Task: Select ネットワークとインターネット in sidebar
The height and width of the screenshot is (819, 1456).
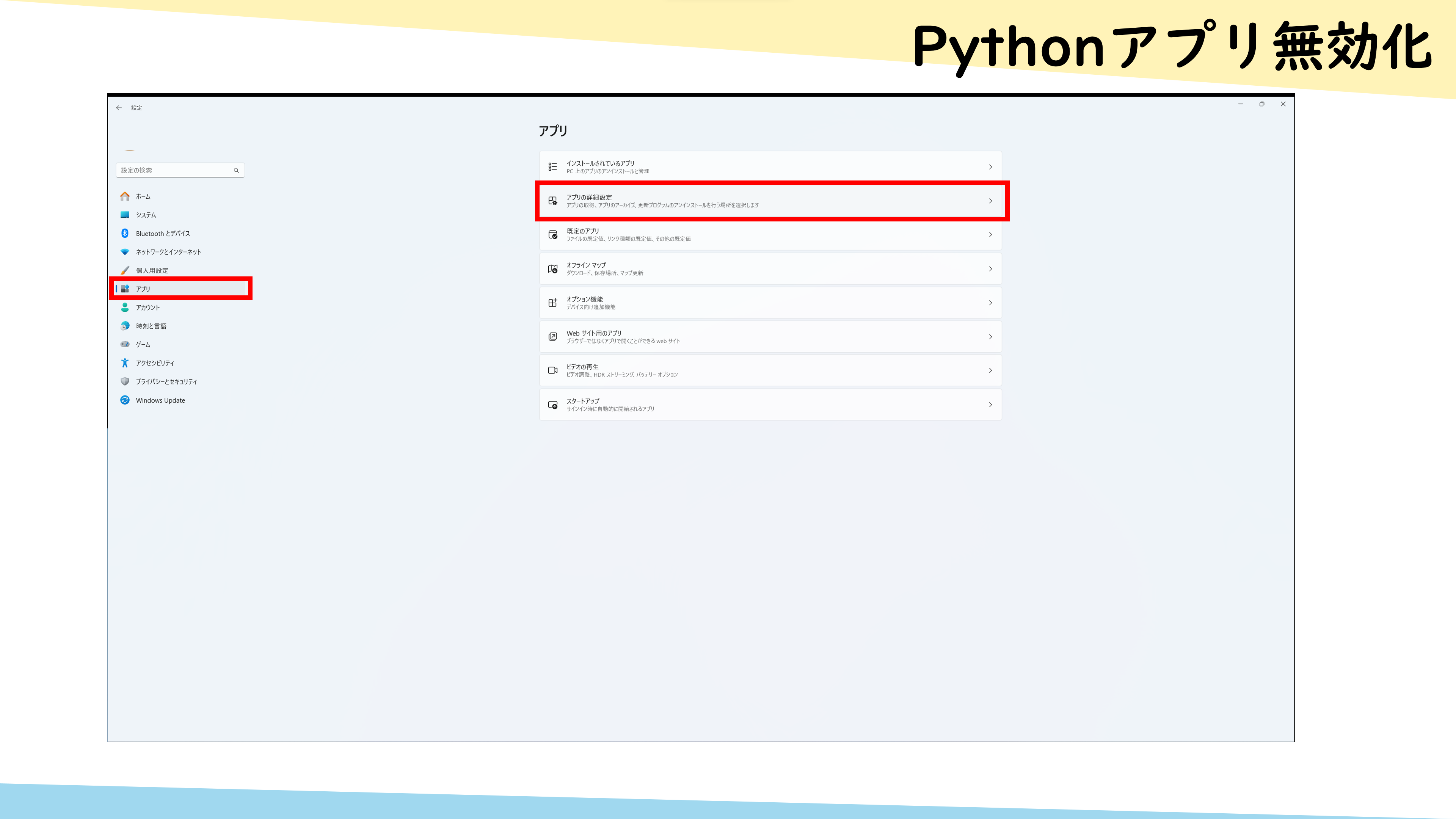Action: (x=180, y=252)
